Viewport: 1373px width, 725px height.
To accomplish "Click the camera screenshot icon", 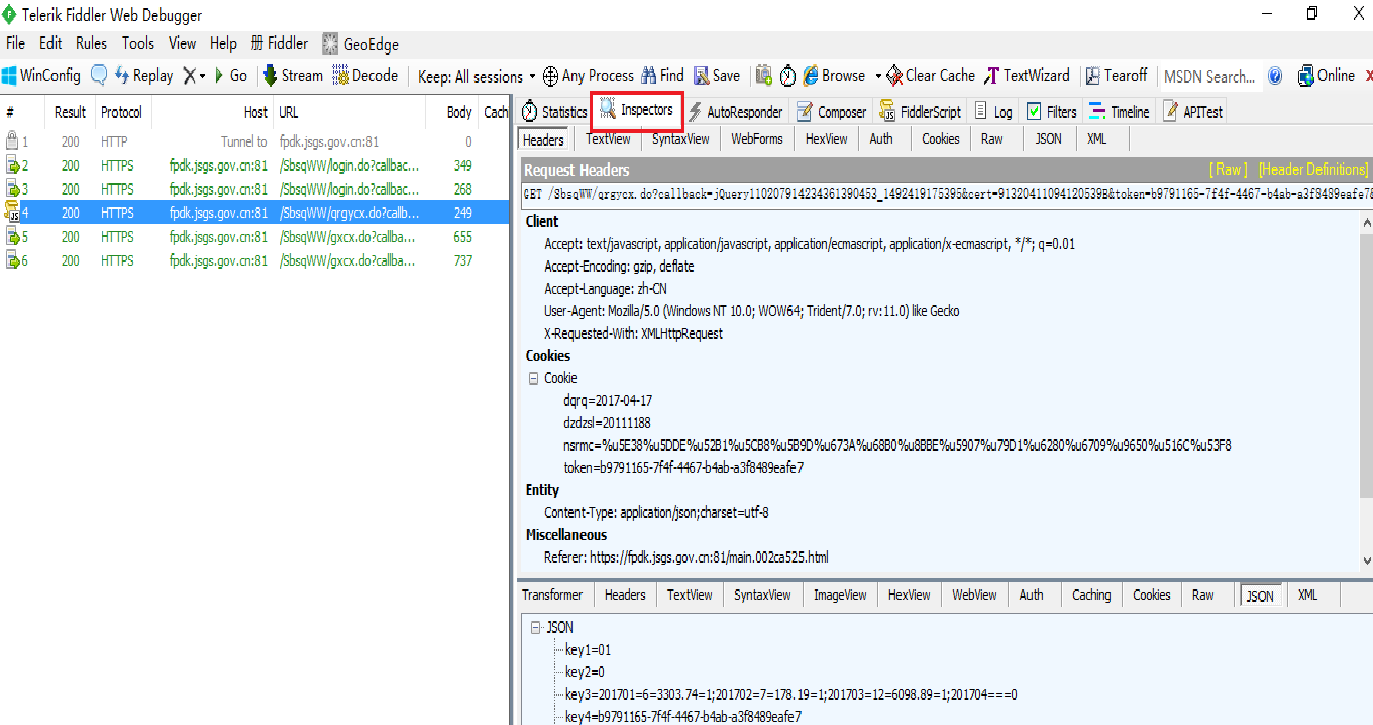I will click(x=764, y=76).
